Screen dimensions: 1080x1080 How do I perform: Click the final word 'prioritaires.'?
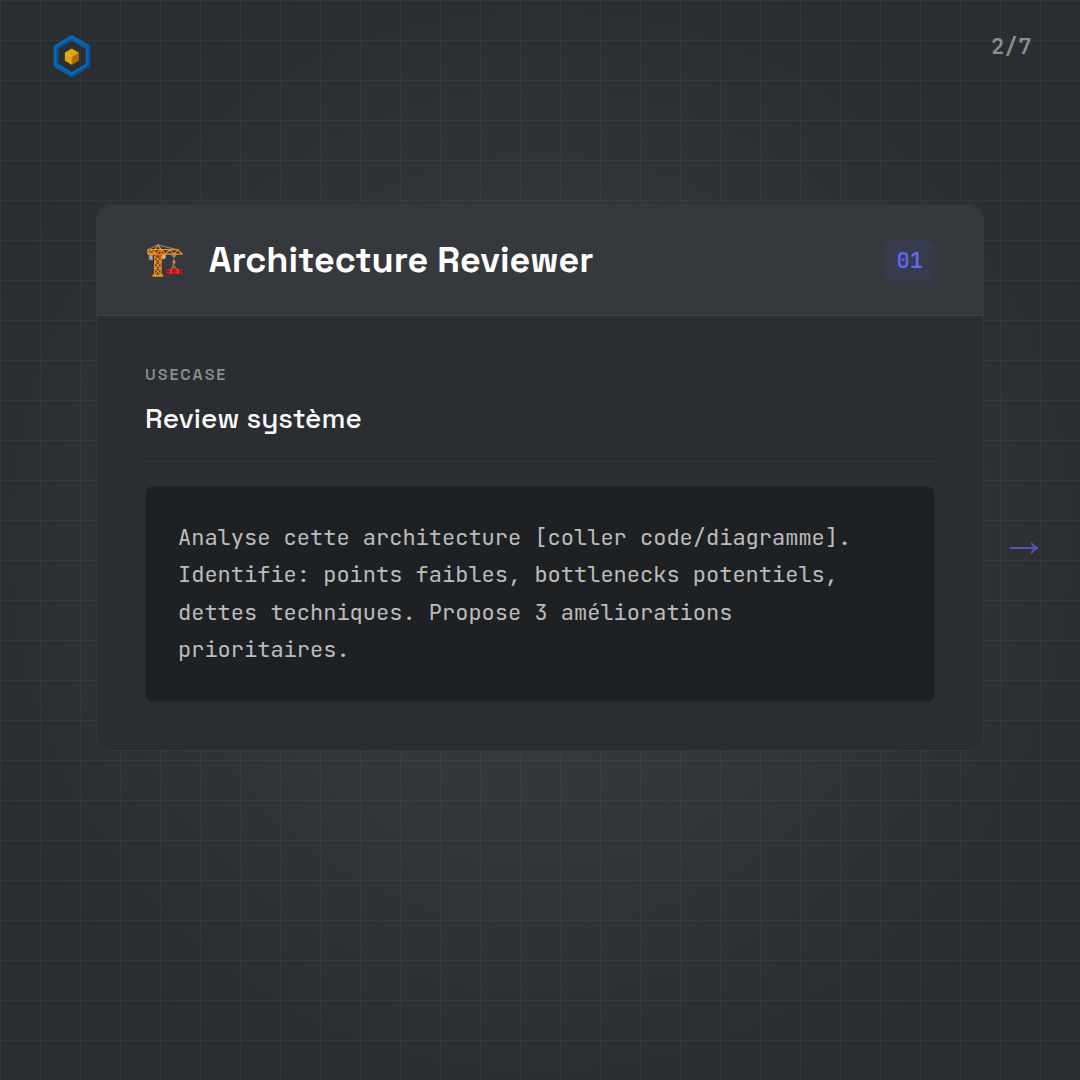[x=263, y=649]
